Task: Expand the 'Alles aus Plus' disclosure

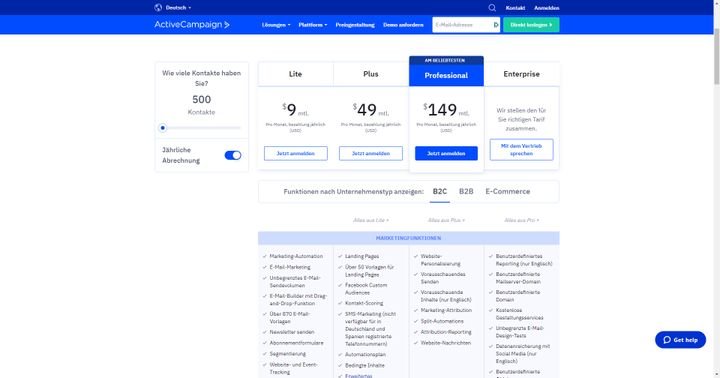Action: 446,220
